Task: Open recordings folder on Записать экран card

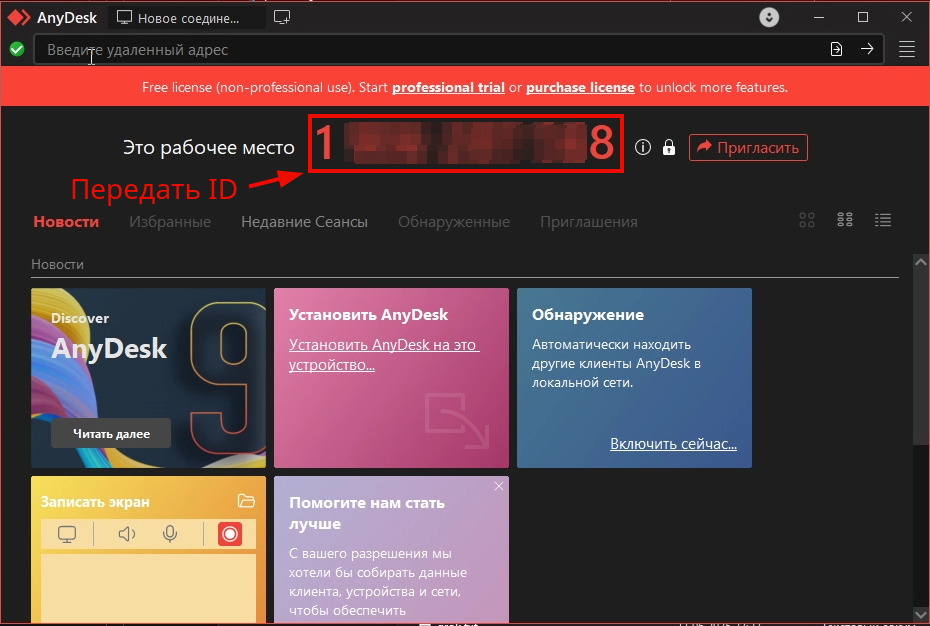Action: pyautogui.click(x=247, y=501)
